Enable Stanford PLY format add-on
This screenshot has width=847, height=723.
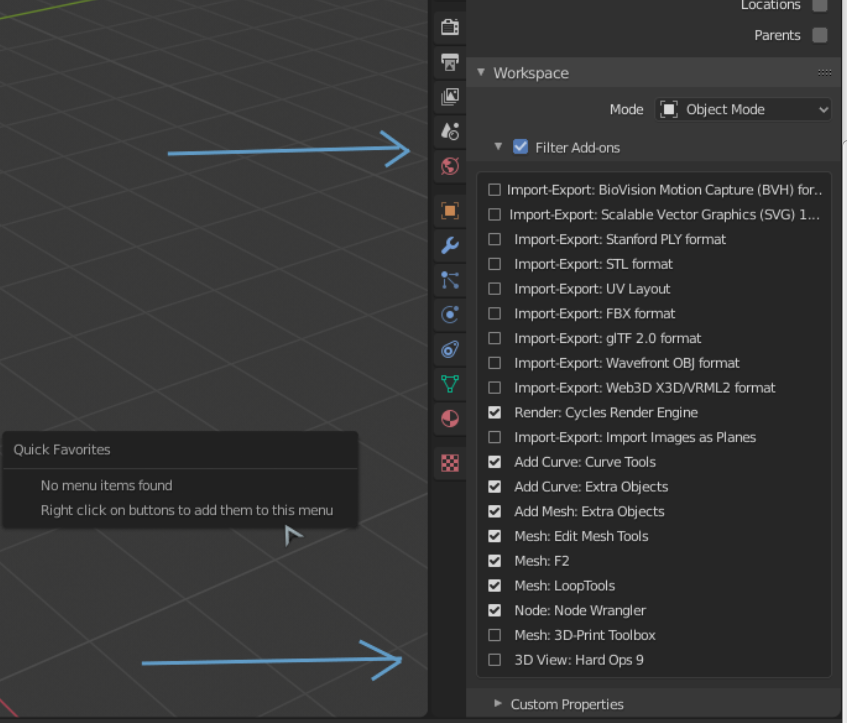click(494, 239)
